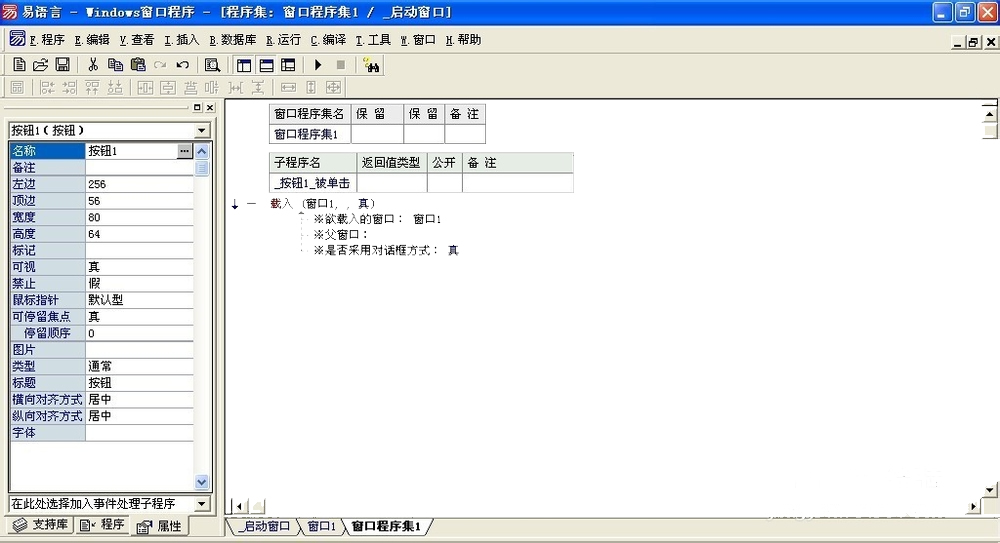Copy selection with the toolbar copy icon
The image size is (1000, 543).
(115, 64)
